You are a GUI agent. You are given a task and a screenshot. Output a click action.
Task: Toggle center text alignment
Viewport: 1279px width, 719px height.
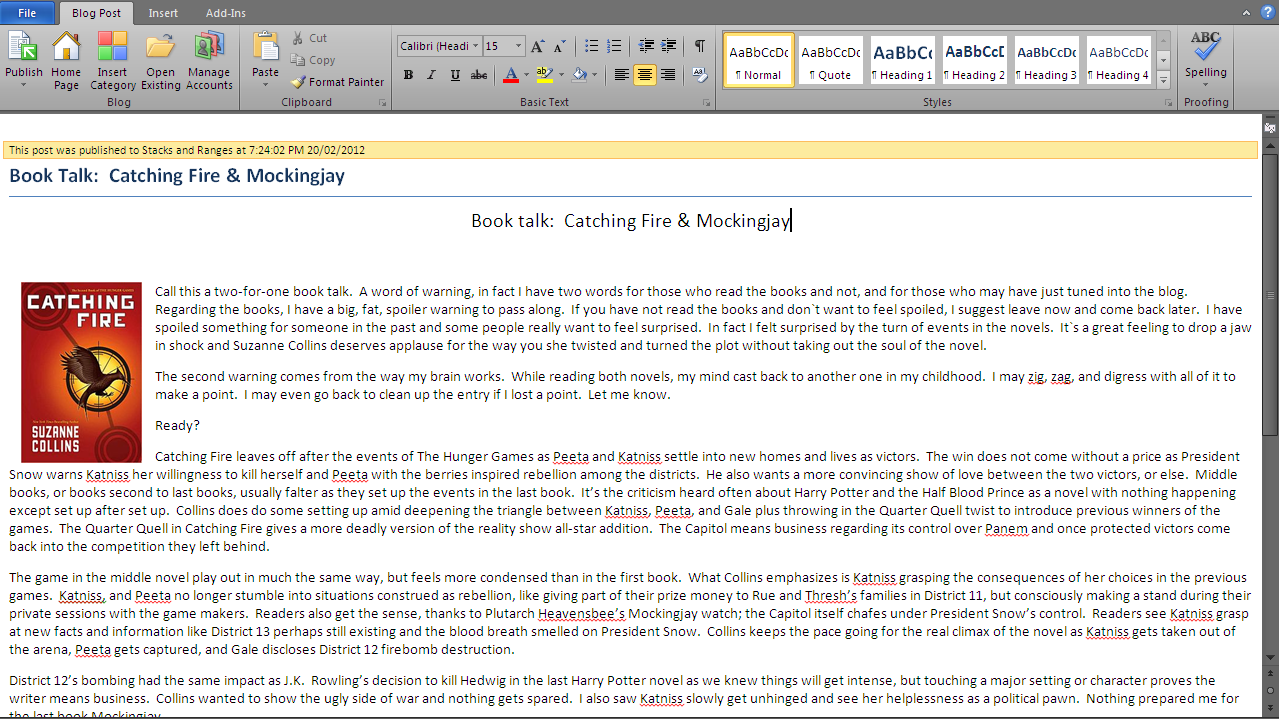tap(644, 75)
